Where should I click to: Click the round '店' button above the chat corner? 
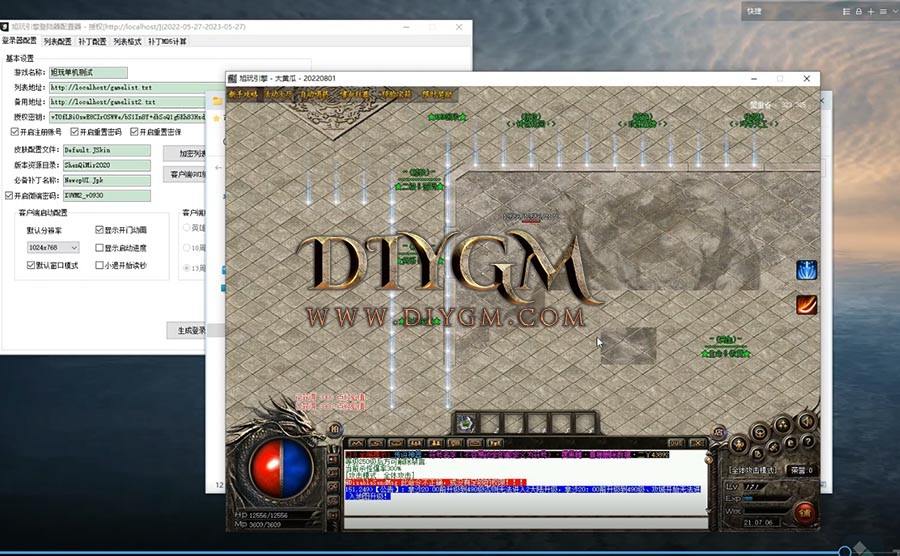(718, 432)
